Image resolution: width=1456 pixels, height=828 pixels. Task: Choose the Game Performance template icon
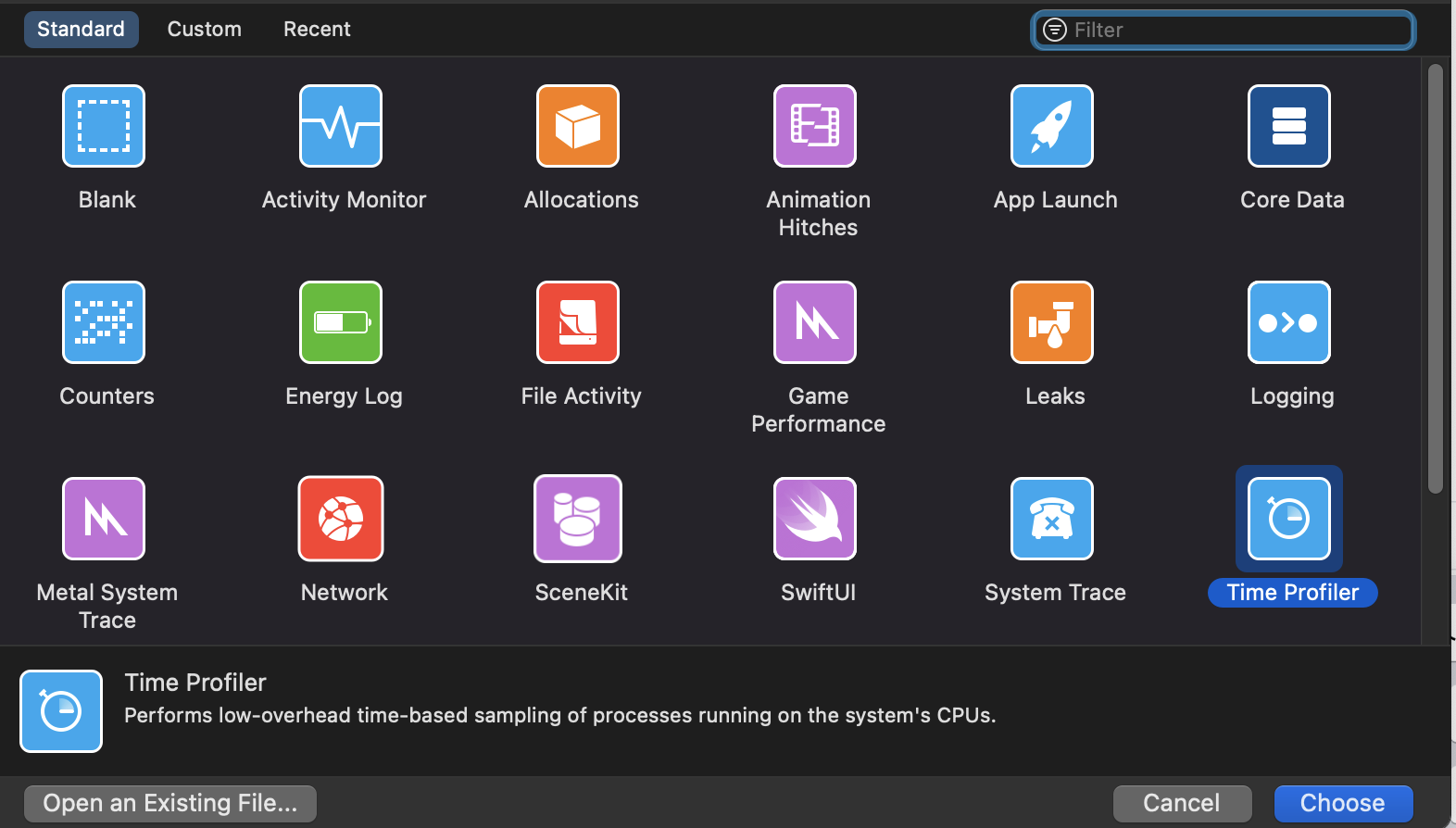815,322
